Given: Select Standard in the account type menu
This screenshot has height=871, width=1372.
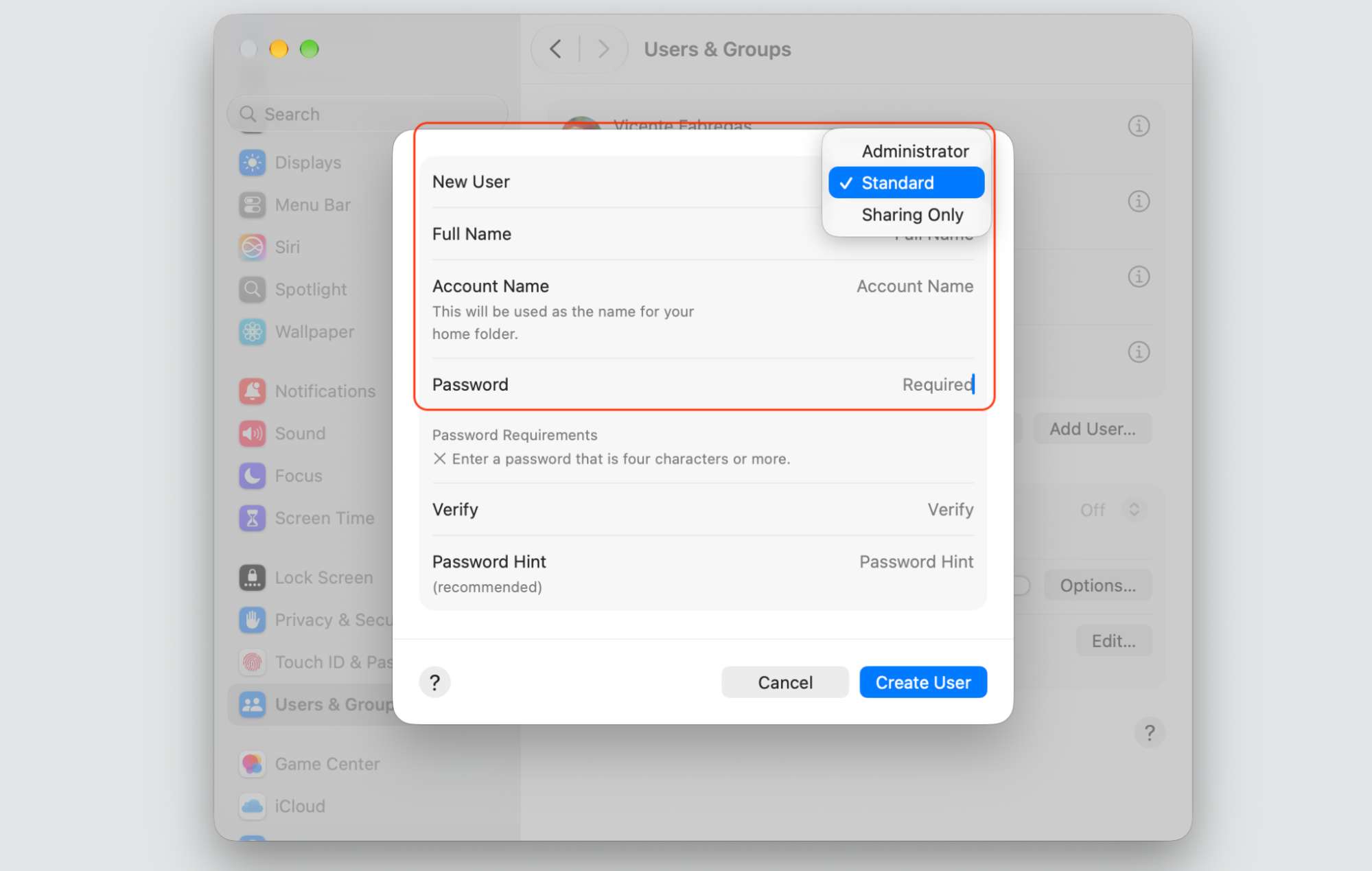Looking at the screenshot, I should (906, 183).
